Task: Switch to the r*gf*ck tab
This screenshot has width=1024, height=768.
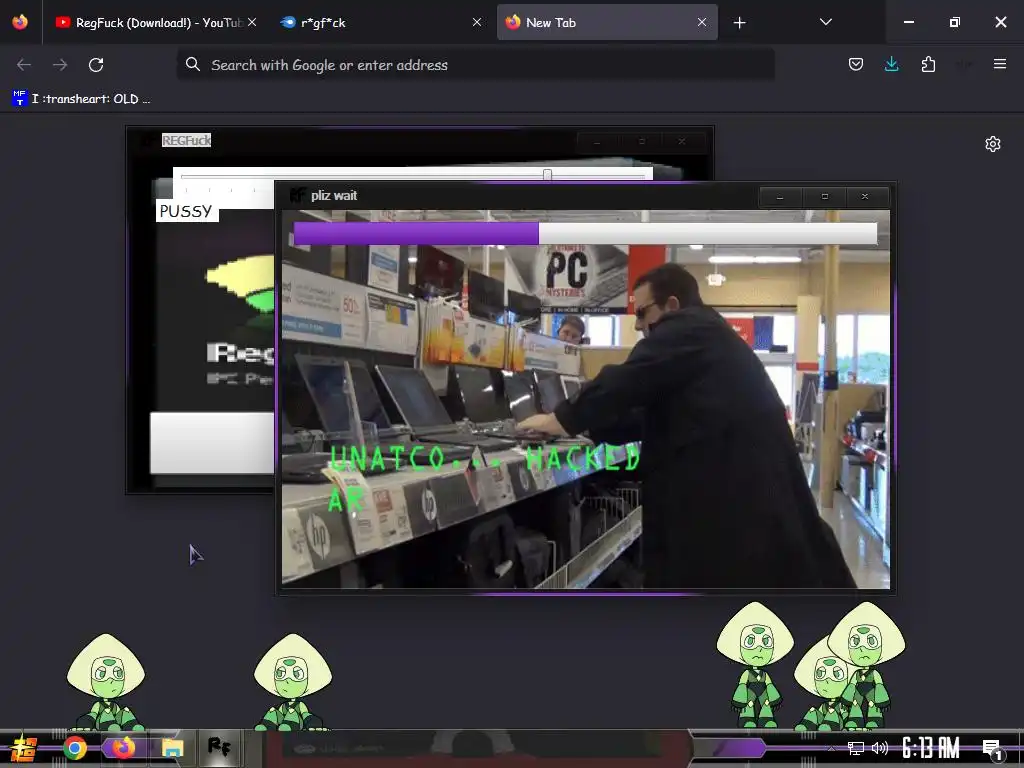Action: [381, 22]
